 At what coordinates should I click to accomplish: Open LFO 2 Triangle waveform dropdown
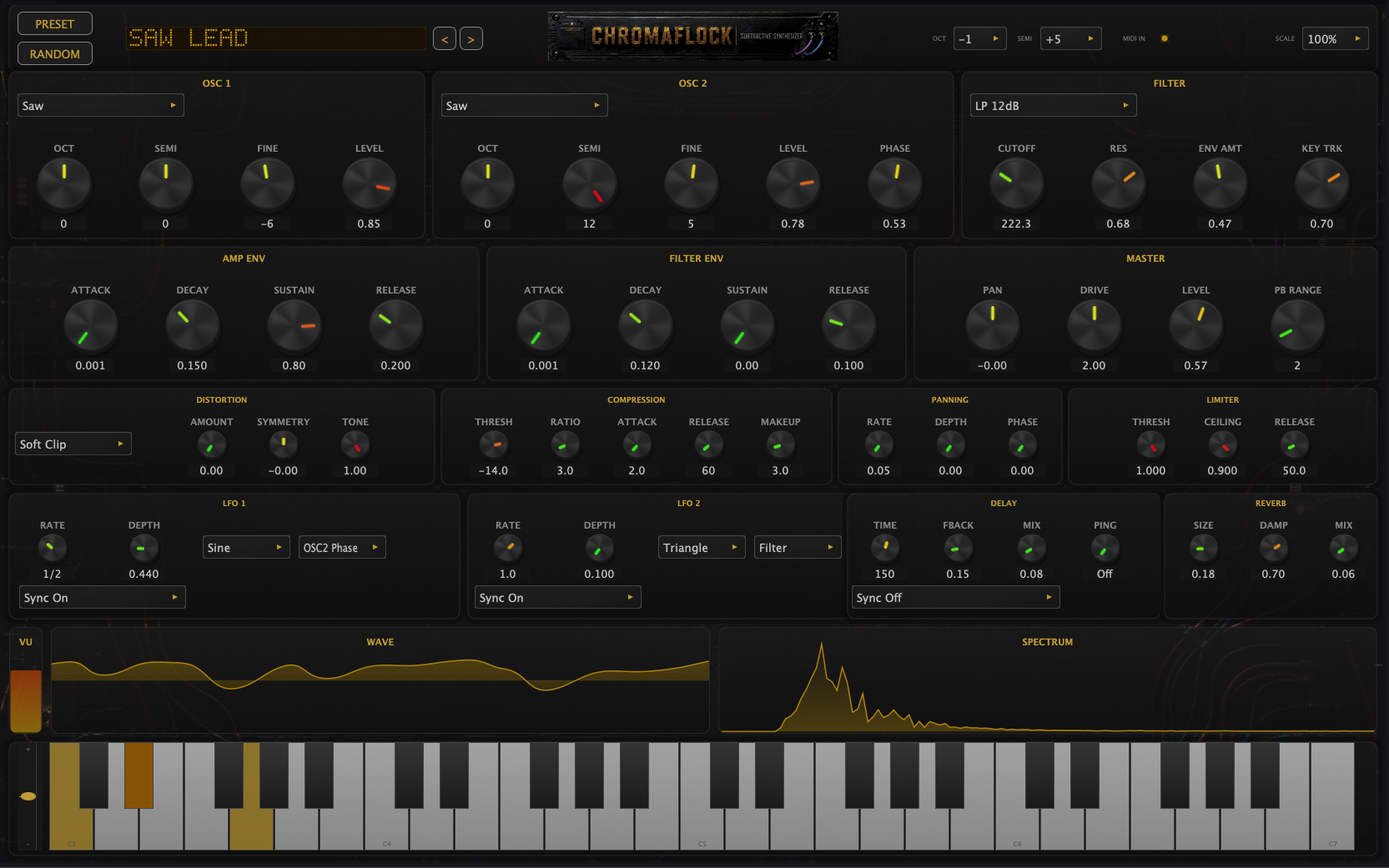[702, 547]
